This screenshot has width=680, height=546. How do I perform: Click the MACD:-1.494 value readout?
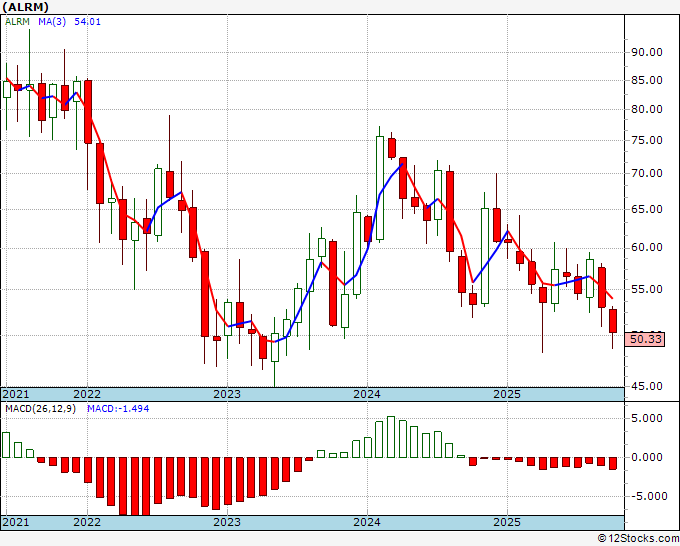click(x=118, y=409)
